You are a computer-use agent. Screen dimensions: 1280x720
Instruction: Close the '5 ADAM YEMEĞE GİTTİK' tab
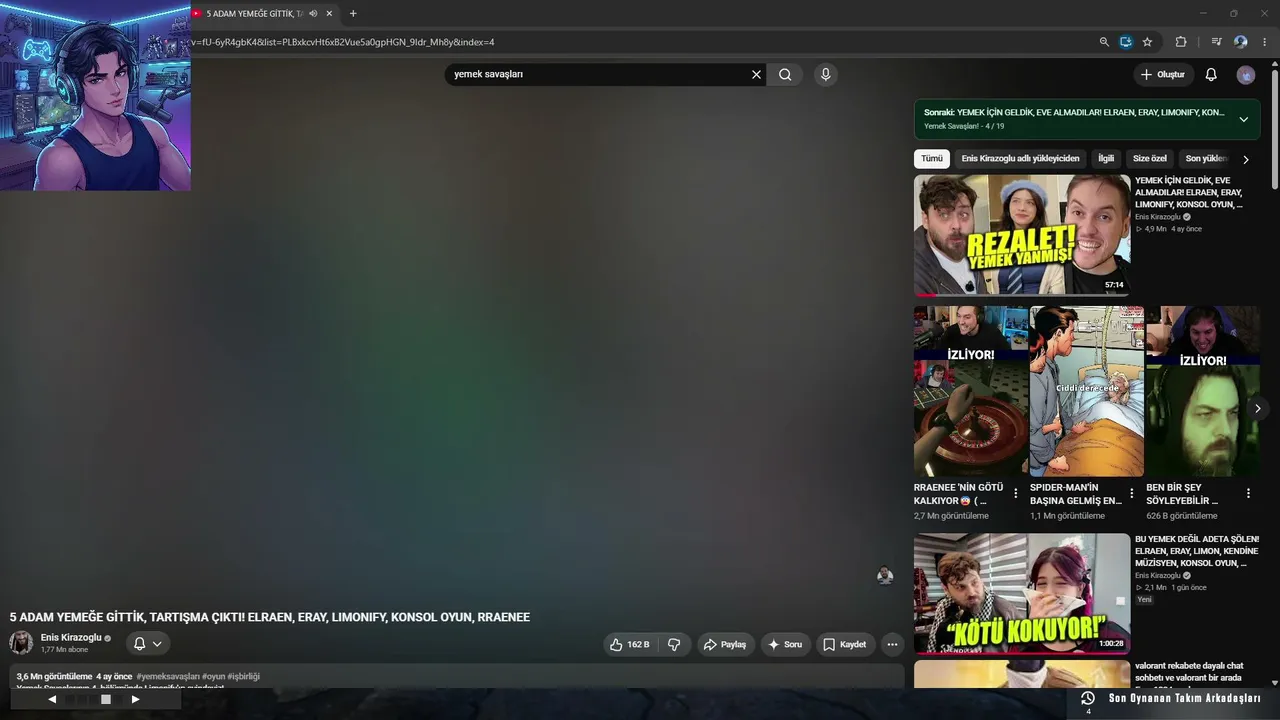[x=329, y=14]
